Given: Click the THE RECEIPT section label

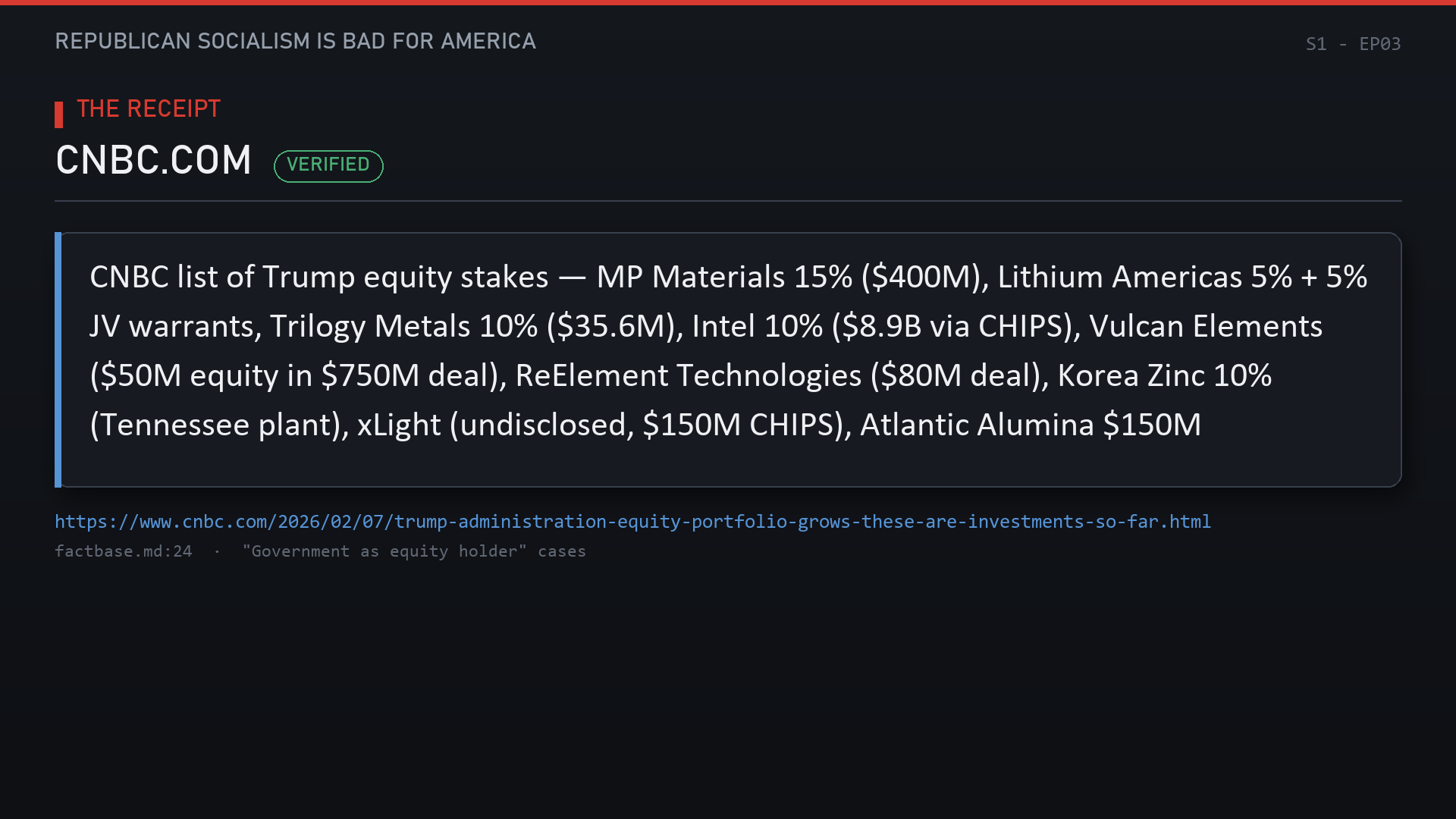Looking at the screenshot, I should tap(149, 108).
